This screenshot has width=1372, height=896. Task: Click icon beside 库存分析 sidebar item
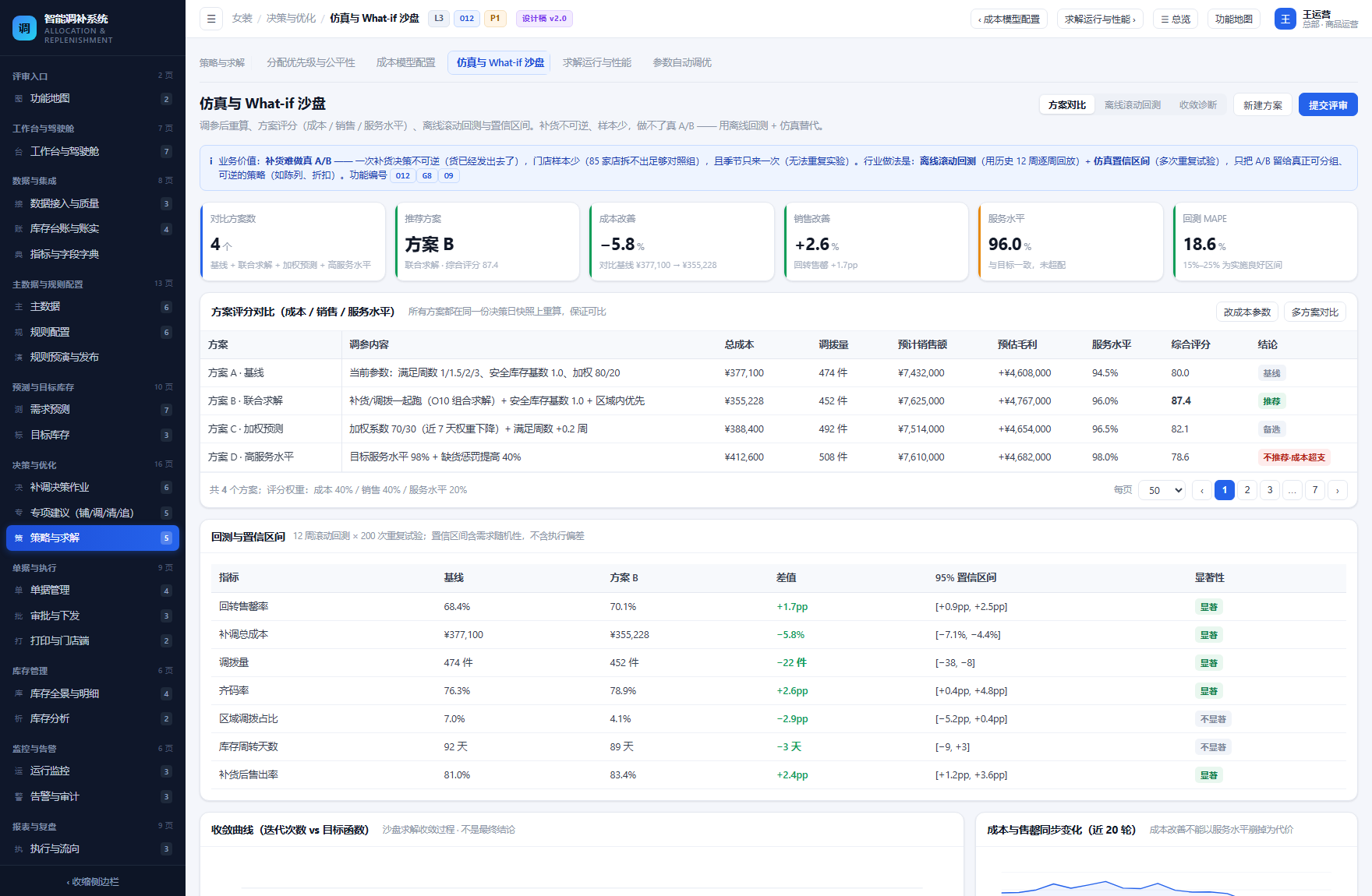point(19,719)
